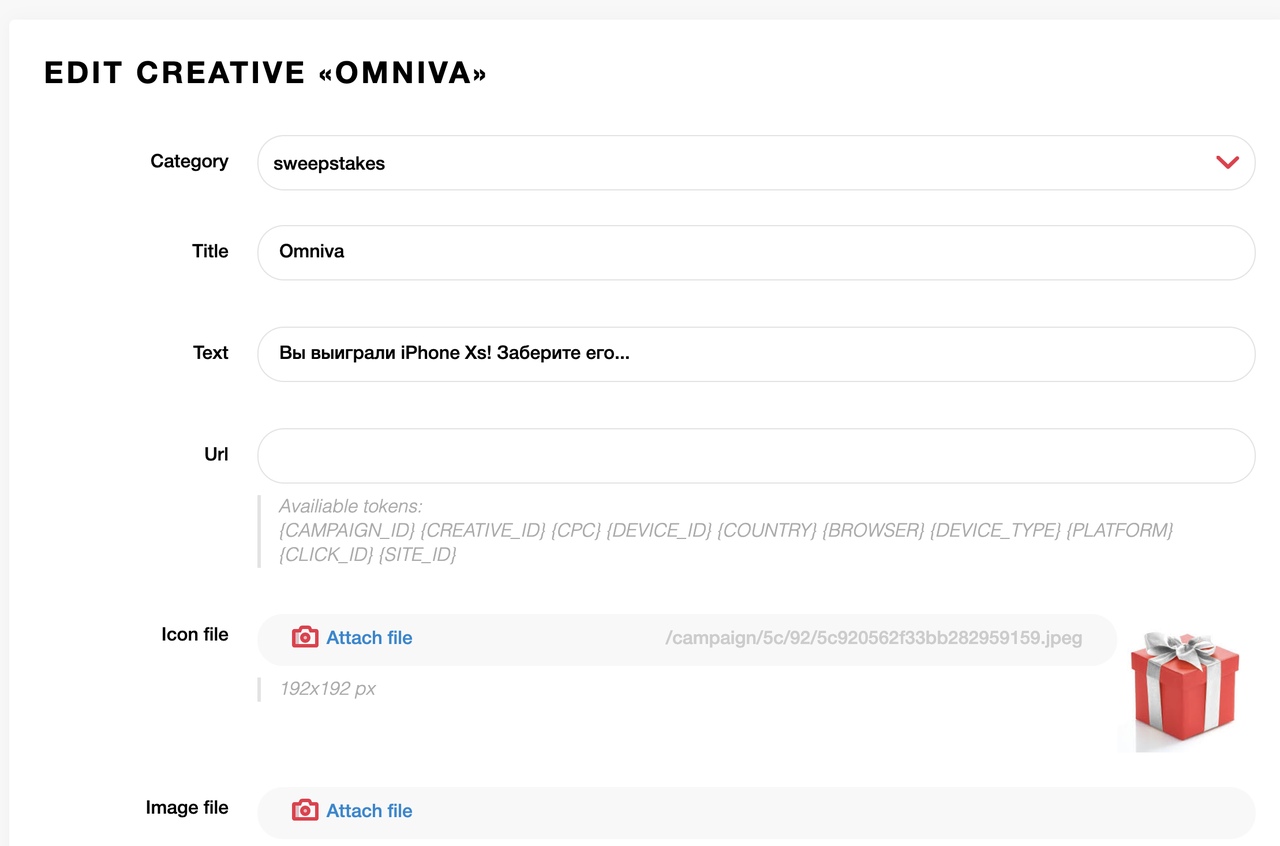Click Attach file link for Image file

click(369, 811)
